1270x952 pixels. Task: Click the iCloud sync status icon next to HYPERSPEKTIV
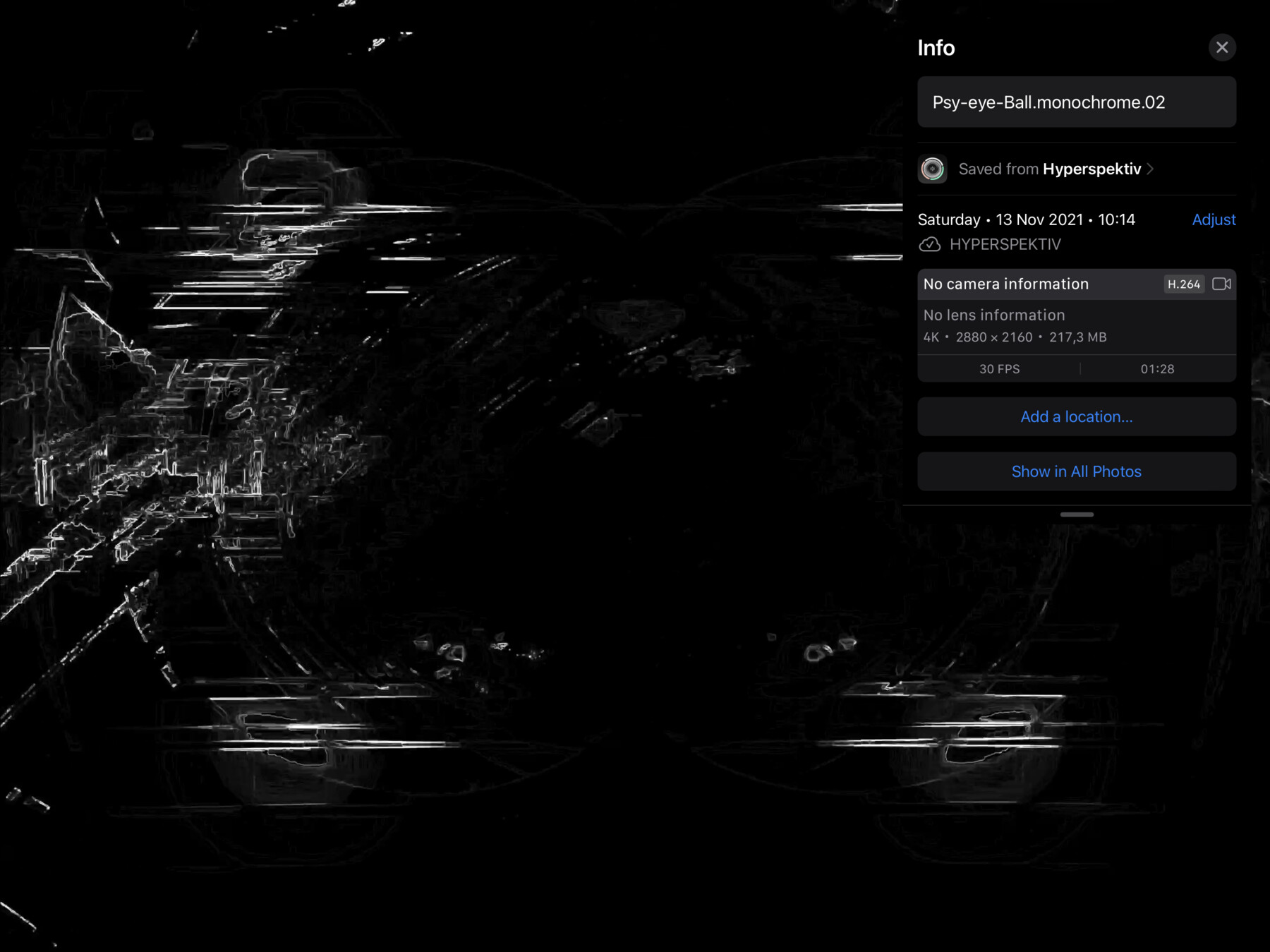(x=931, y=244)
